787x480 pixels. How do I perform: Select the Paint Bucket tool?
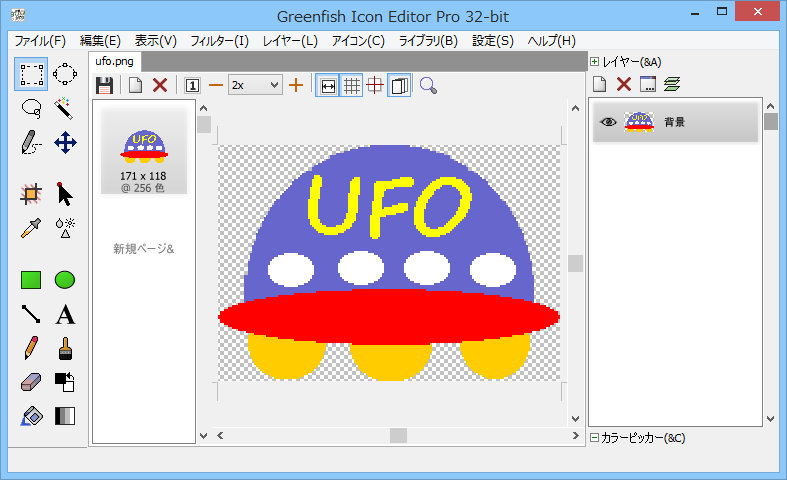coord(31,415)
